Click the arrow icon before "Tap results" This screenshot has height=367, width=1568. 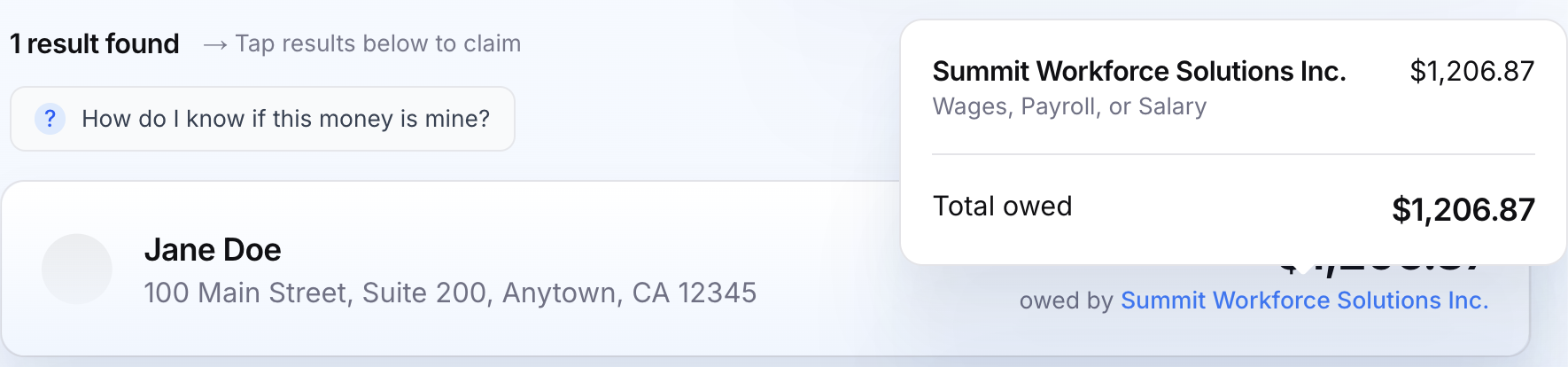click(x=214, y=44)
